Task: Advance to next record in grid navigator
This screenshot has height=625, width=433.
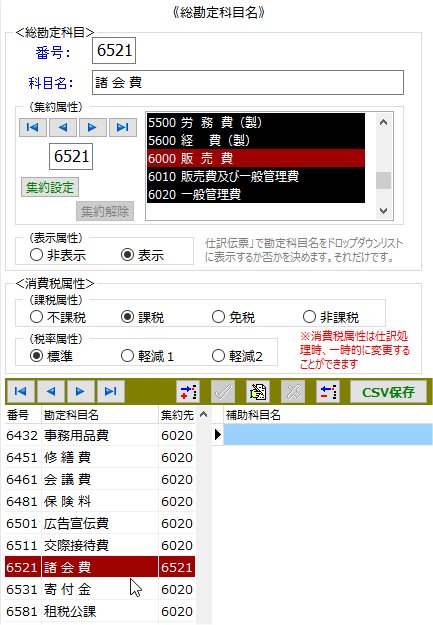Action: 81,391
